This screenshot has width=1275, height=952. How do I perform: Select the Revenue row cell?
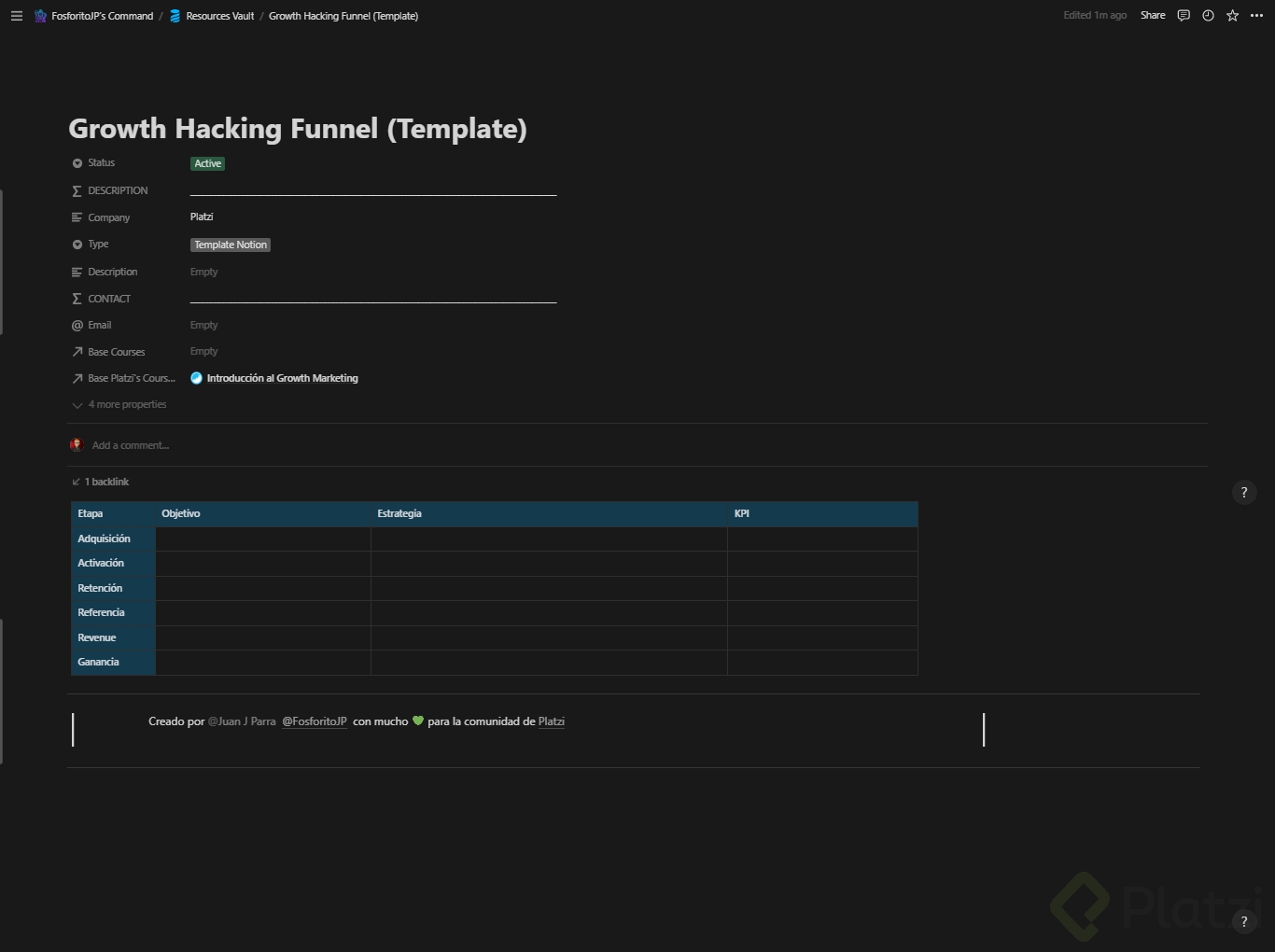tap(113, 637)
